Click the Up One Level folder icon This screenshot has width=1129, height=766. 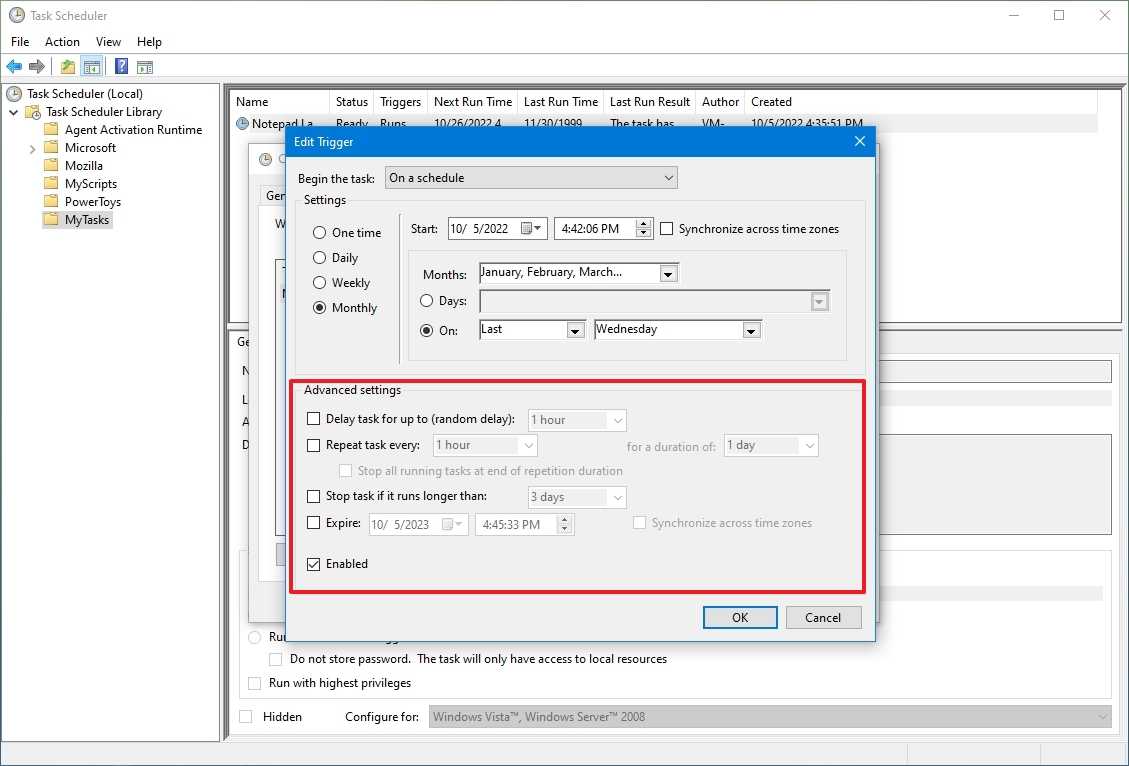click(67, 67)
